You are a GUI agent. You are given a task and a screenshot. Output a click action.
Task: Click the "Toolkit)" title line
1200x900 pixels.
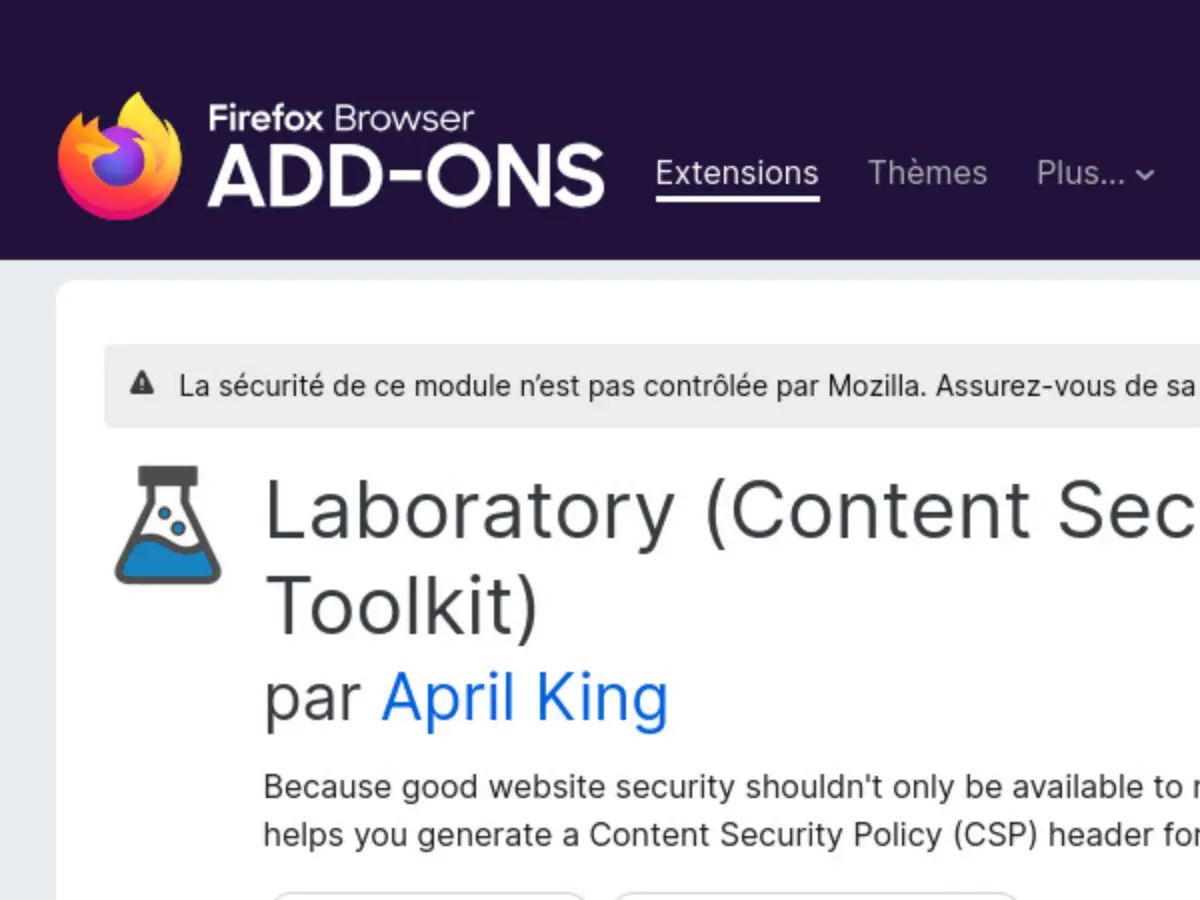tap(402, 606)
